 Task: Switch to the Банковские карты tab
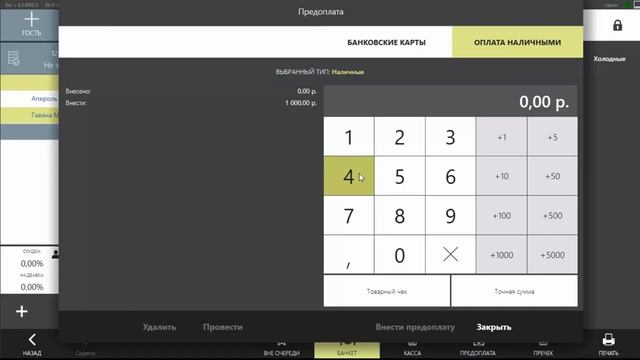[x=386, y=42]
